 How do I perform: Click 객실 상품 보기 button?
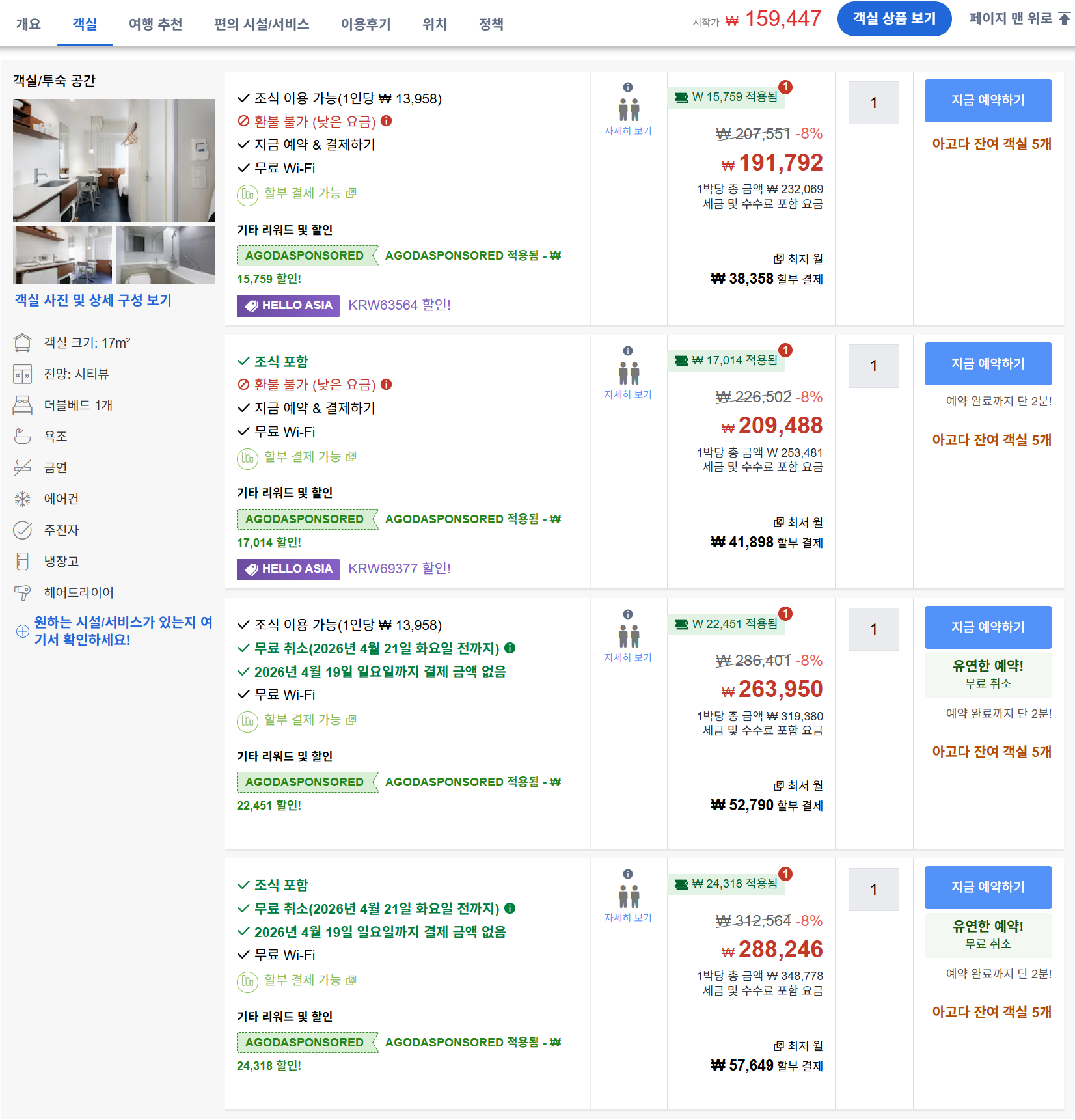(x=894, y=19)
